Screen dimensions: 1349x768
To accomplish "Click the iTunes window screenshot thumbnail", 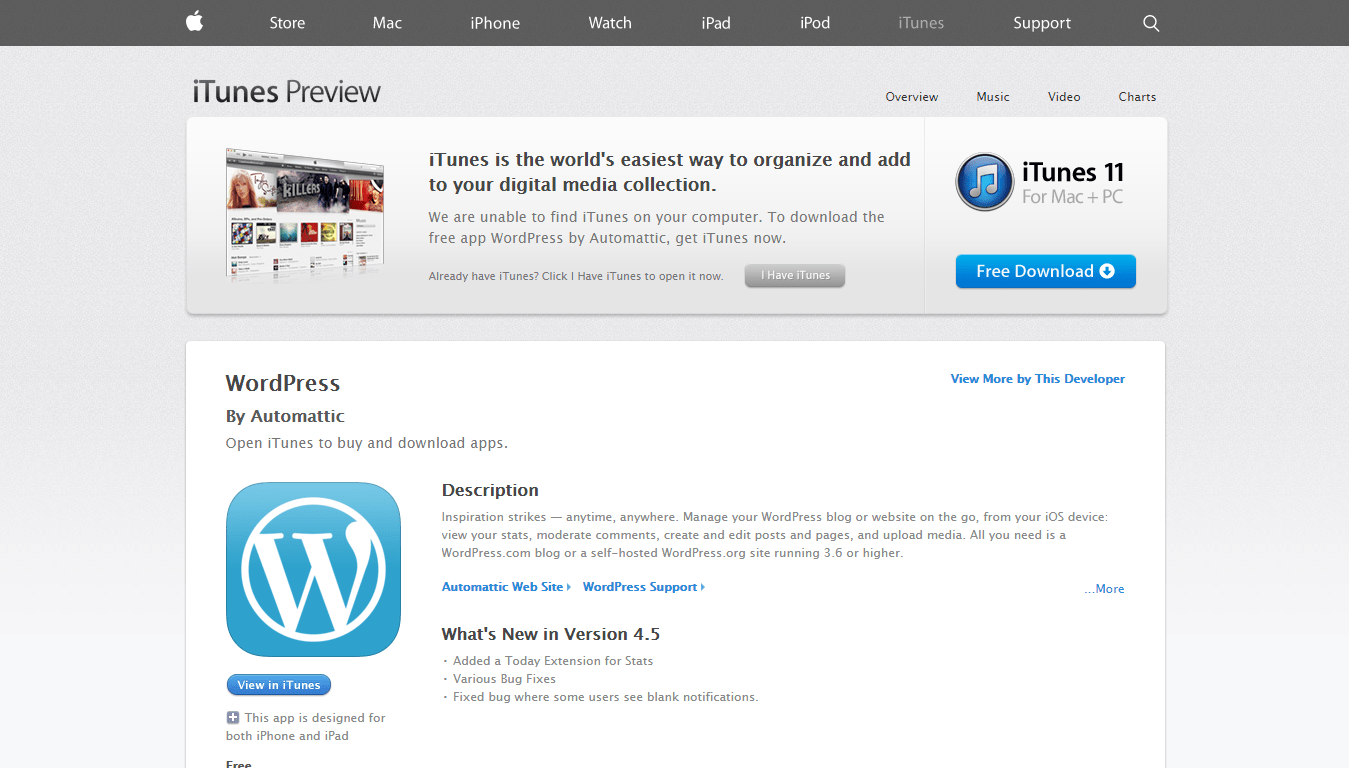I will click(305, 215).
